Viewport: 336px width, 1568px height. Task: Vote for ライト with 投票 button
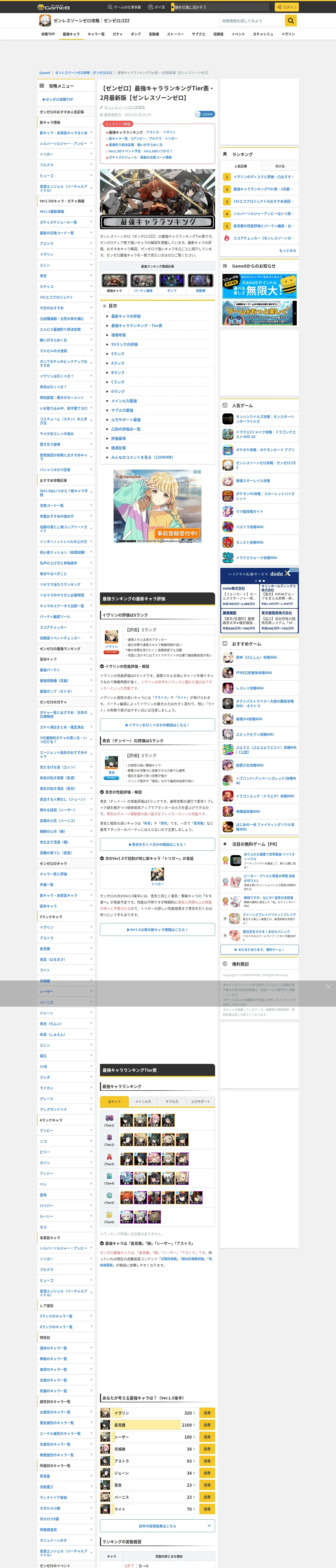(x=207, y=1509)
